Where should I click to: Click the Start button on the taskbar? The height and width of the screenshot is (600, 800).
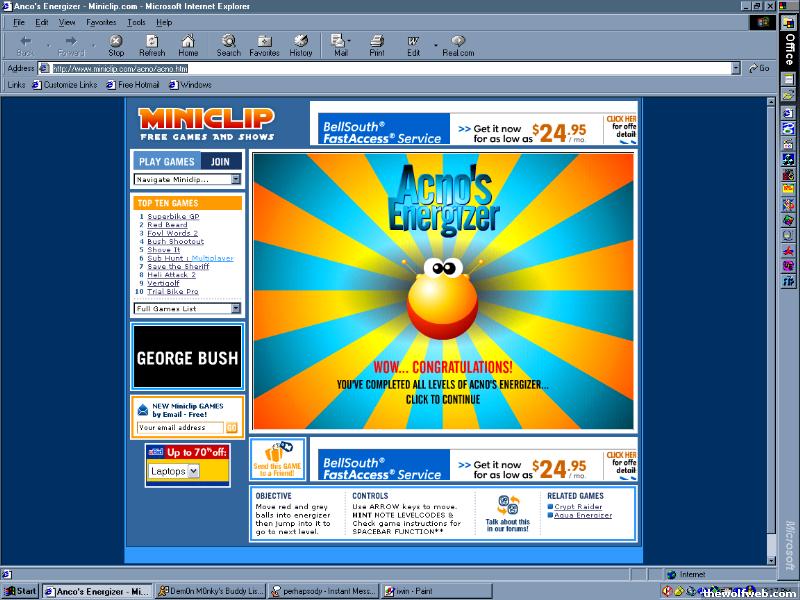[x=20, y=591]
